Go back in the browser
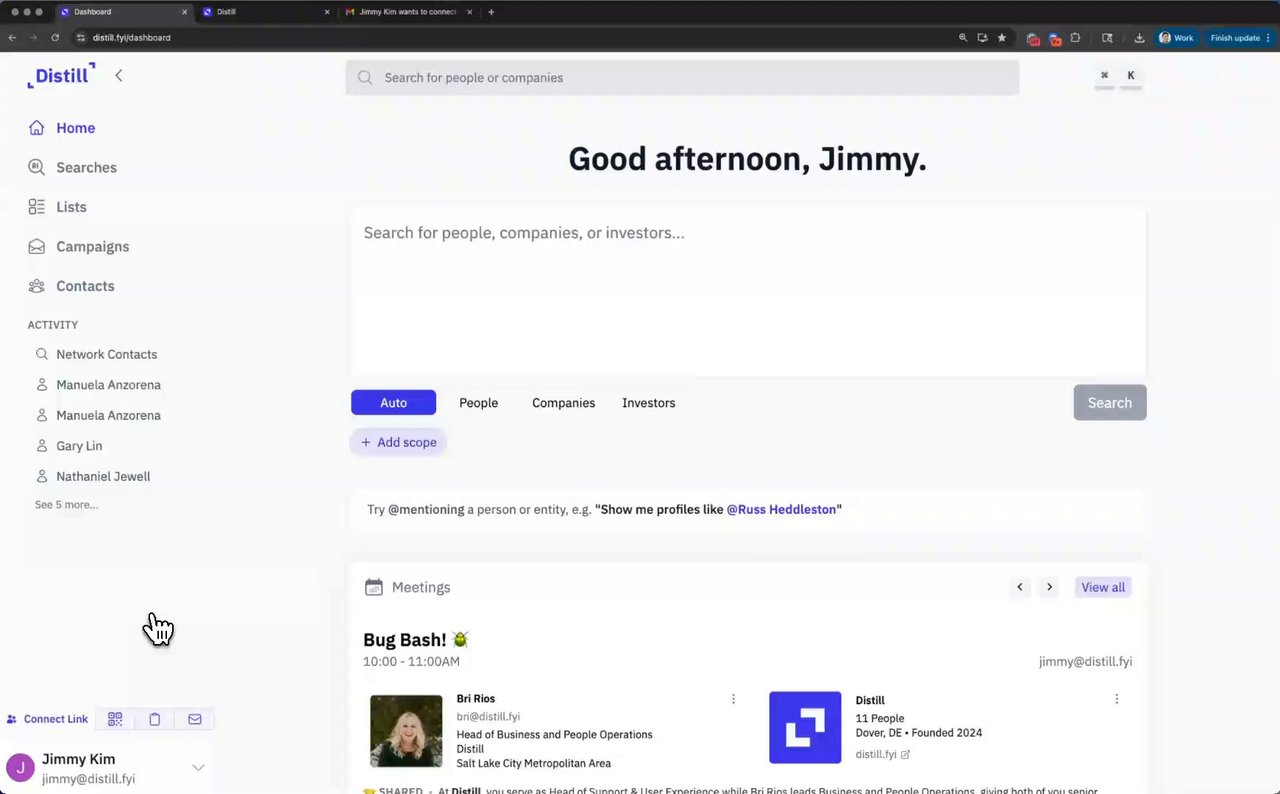 point(12,38)
